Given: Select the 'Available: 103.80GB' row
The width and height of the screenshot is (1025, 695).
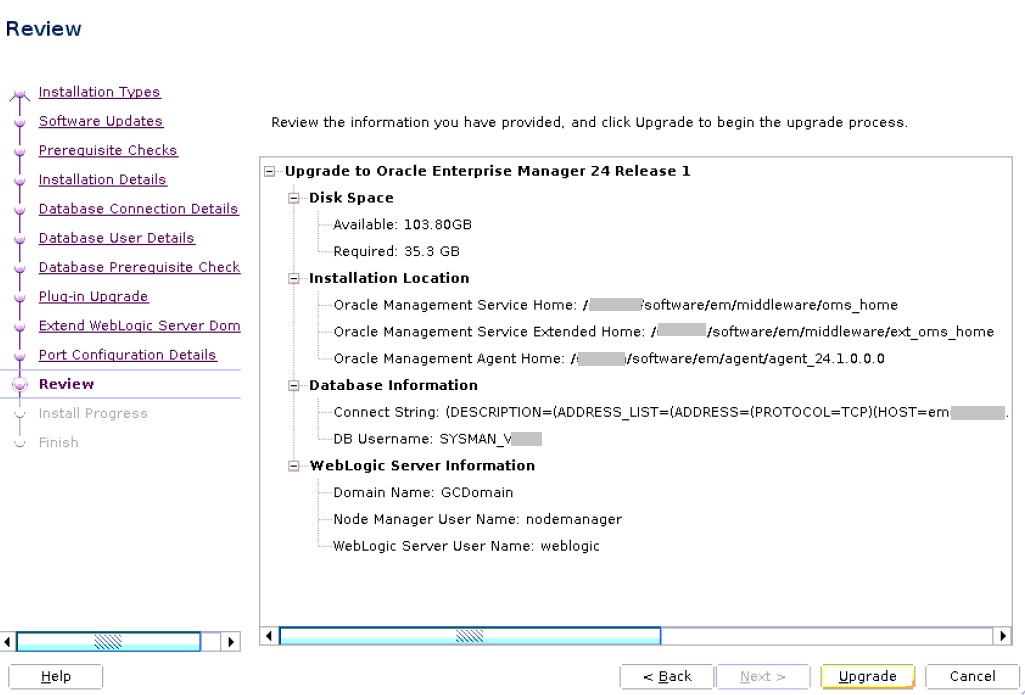Looking at the screenshot, I should [x=403, y=225].
